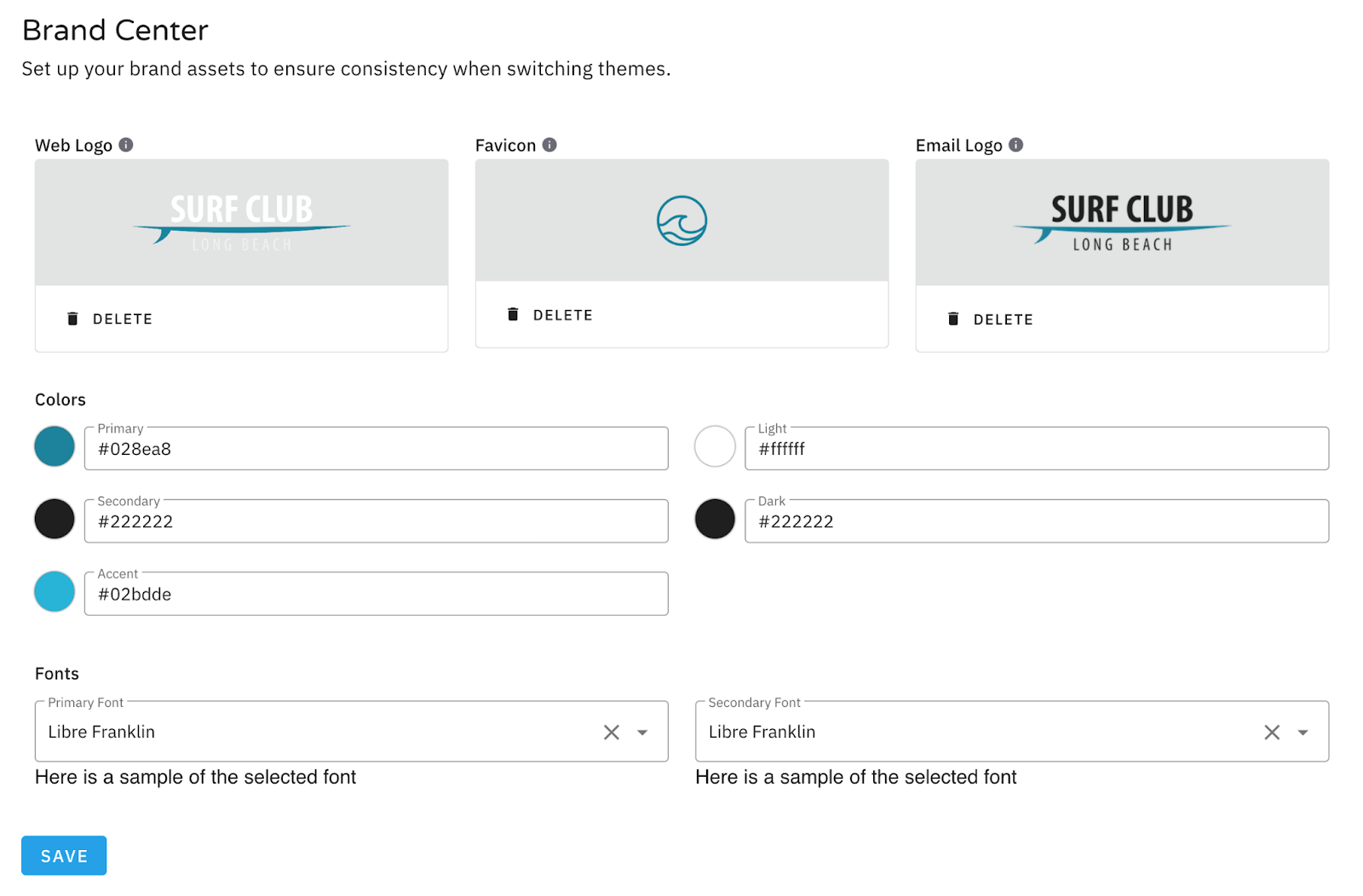Click the Secondary Font Libre Franklin field
1363x896 pixels.
(x=1012, y=732)
